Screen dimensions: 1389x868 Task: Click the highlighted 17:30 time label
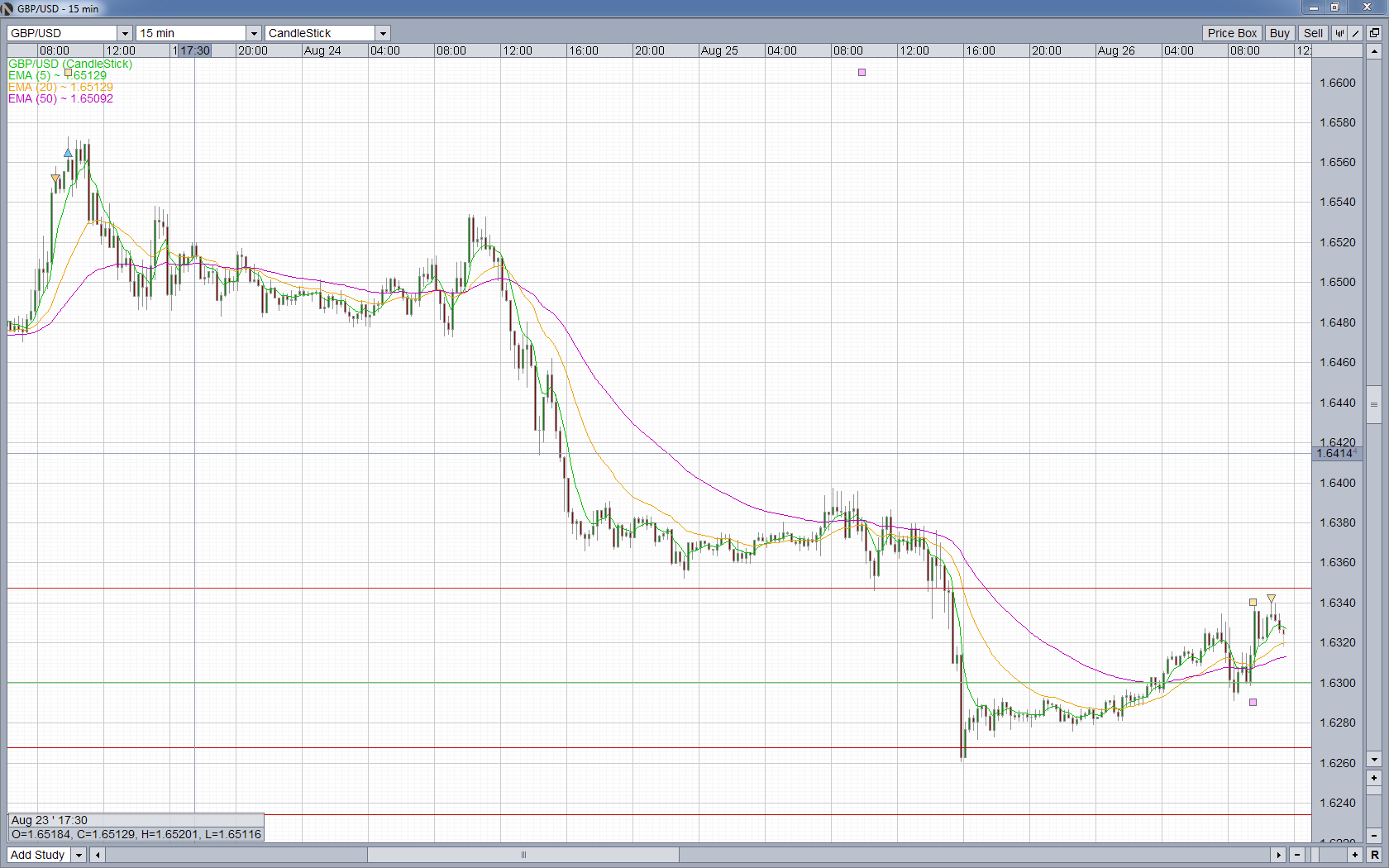coord(195,50)
